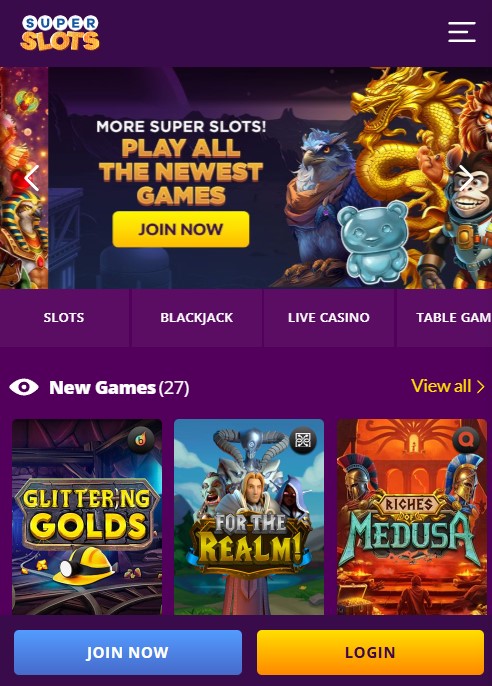
Task: Click the blue Join Now button
Action: click(x=128, y=652)
